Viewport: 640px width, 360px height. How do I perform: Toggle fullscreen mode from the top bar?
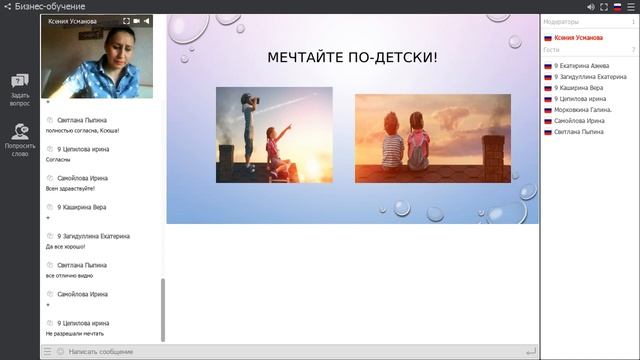click(604, 7)
